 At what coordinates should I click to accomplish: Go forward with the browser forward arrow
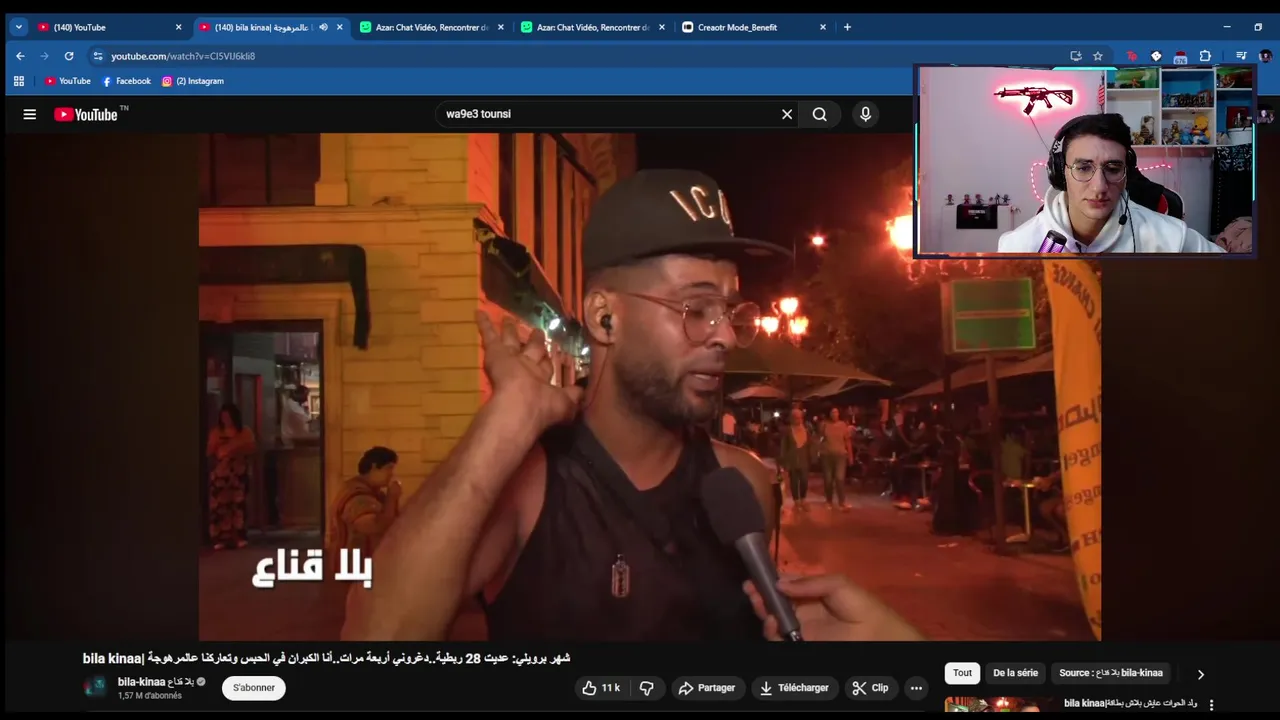coord(44,56)
